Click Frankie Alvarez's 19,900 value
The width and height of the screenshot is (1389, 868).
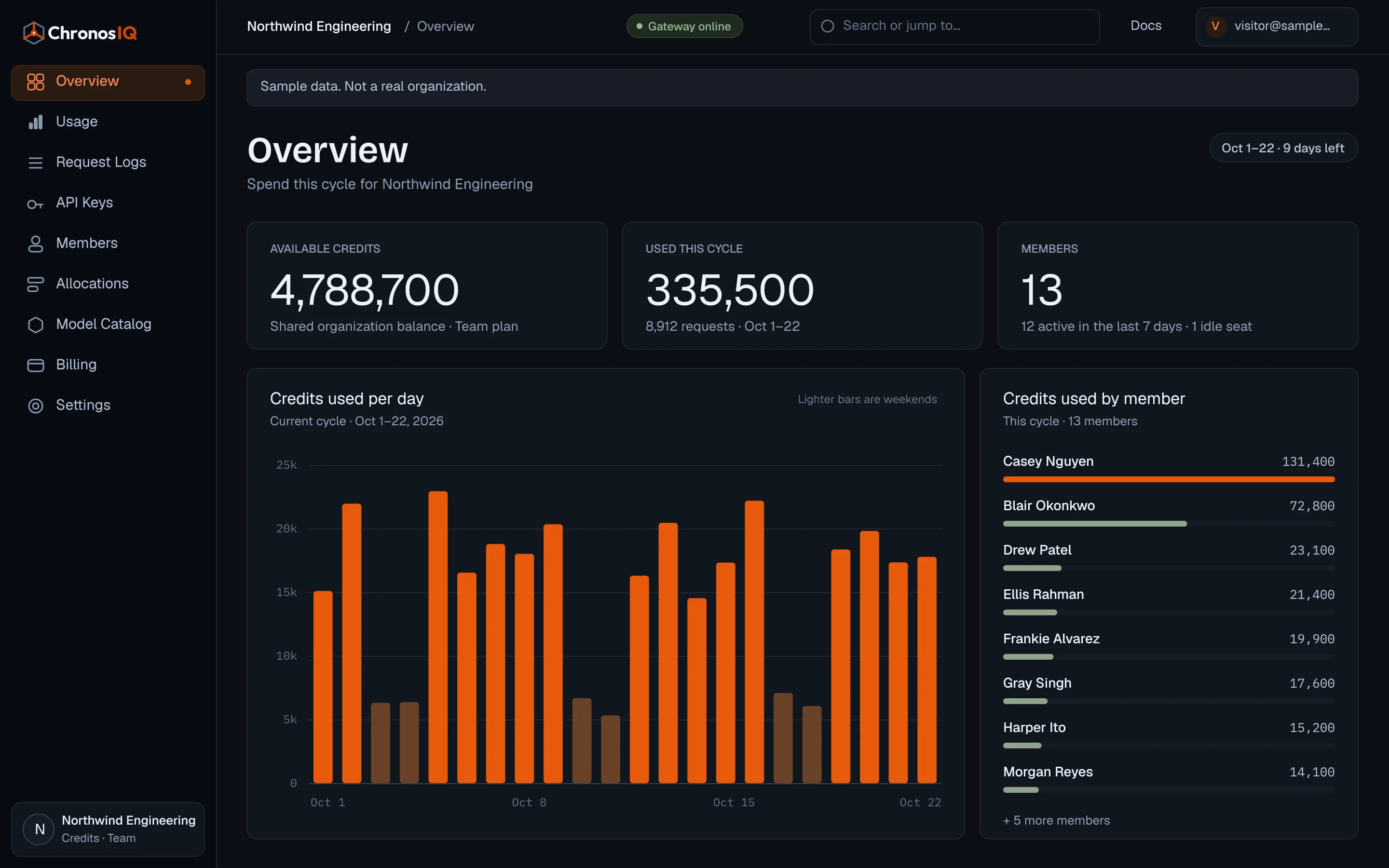tap(1311, 639)
